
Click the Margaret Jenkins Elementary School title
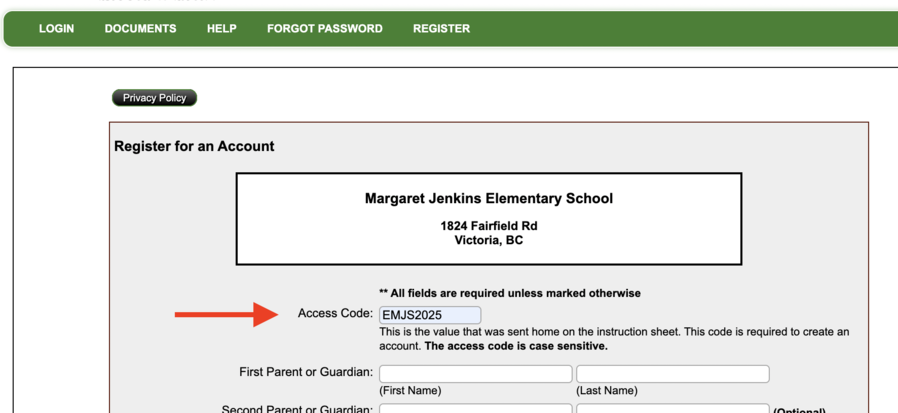(489, 199)
